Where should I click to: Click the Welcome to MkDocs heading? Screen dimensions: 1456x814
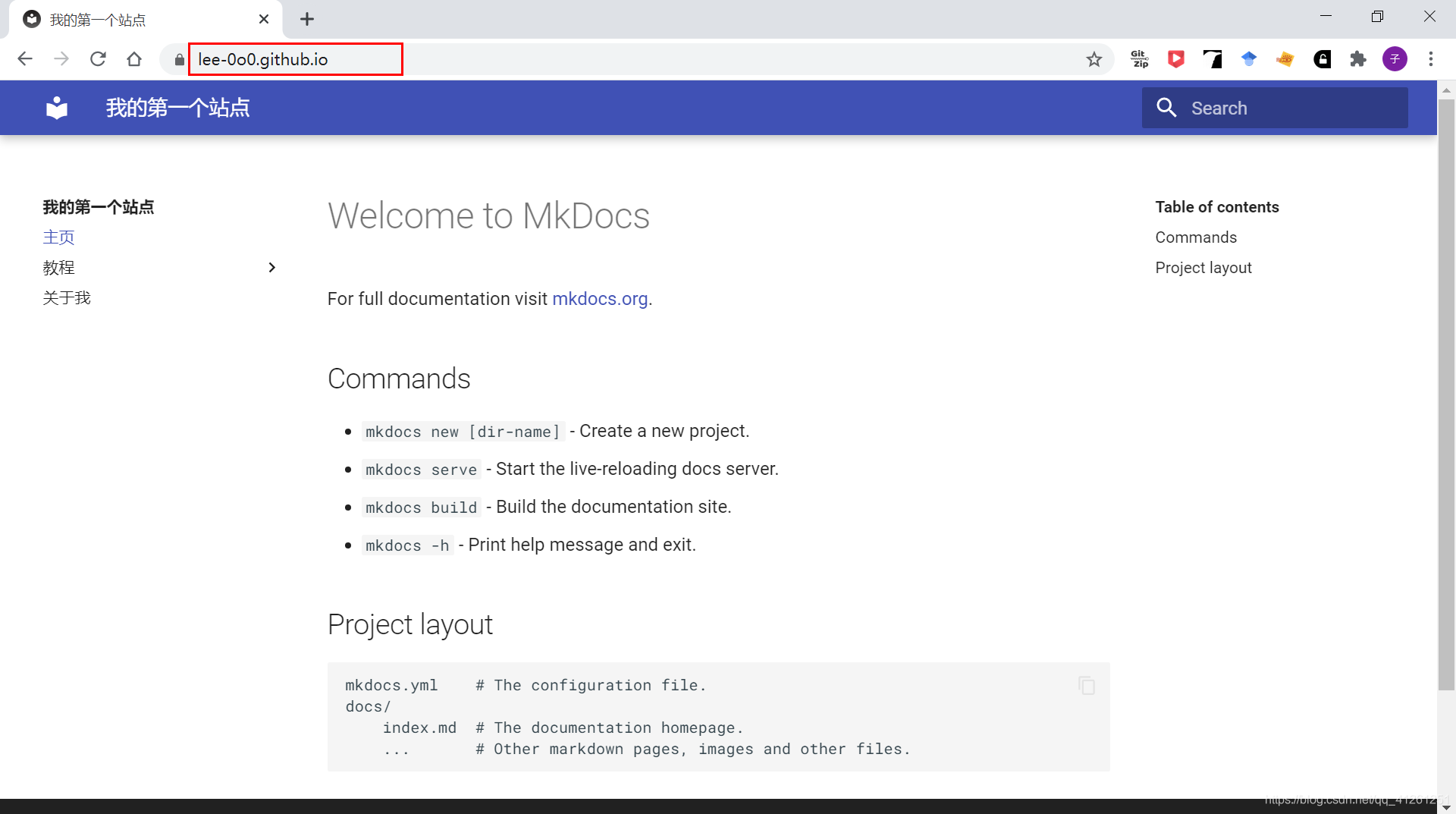488,216
